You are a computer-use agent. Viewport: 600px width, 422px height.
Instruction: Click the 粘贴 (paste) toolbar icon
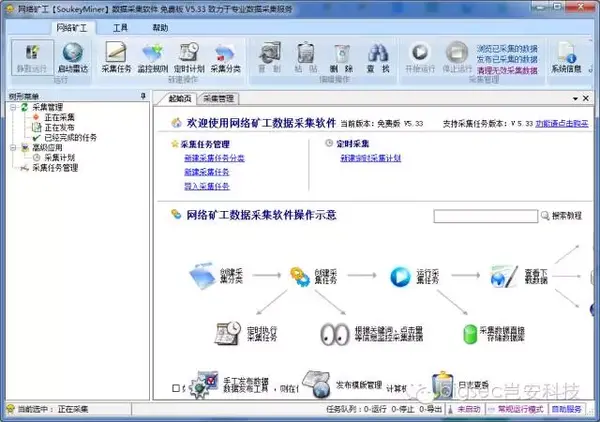tap(306, 57)
